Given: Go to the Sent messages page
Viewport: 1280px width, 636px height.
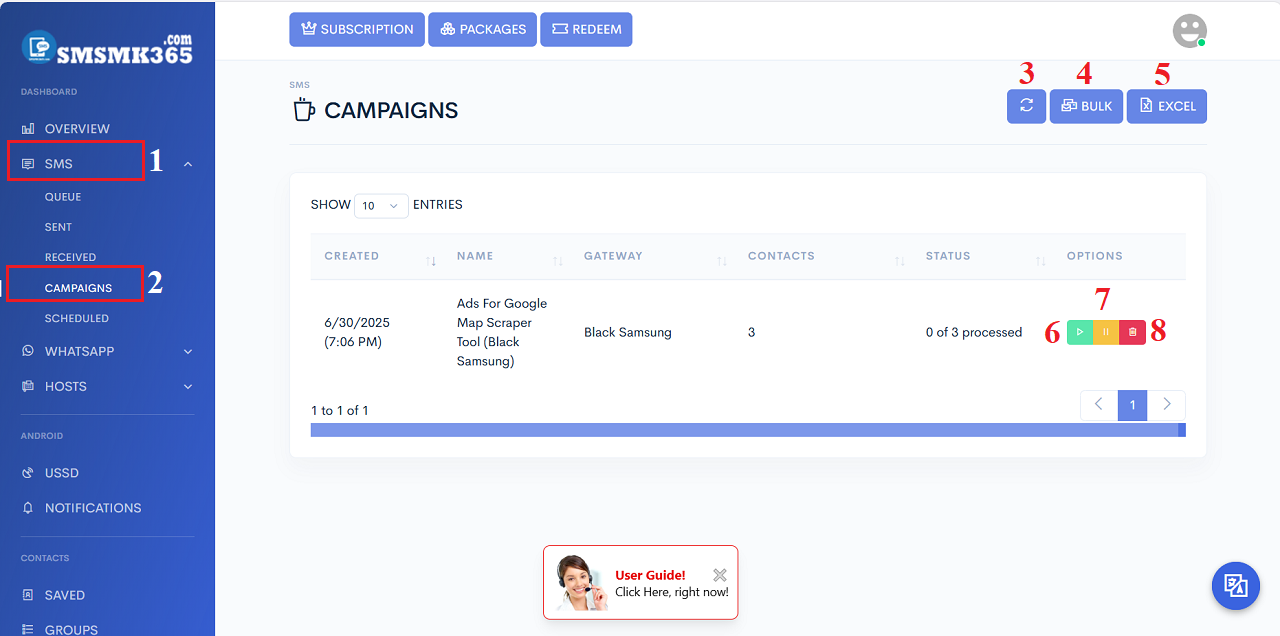Looking at the screenshot, I should point(58,227).
